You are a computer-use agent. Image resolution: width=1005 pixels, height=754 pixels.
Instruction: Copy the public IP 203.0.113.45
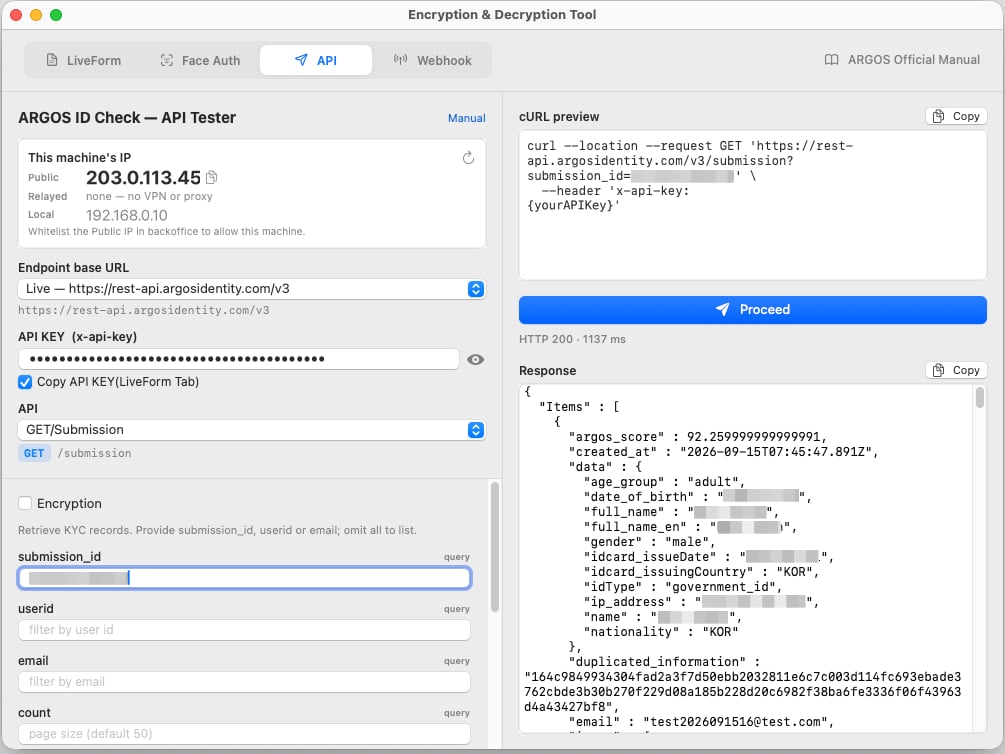[212, 177]
